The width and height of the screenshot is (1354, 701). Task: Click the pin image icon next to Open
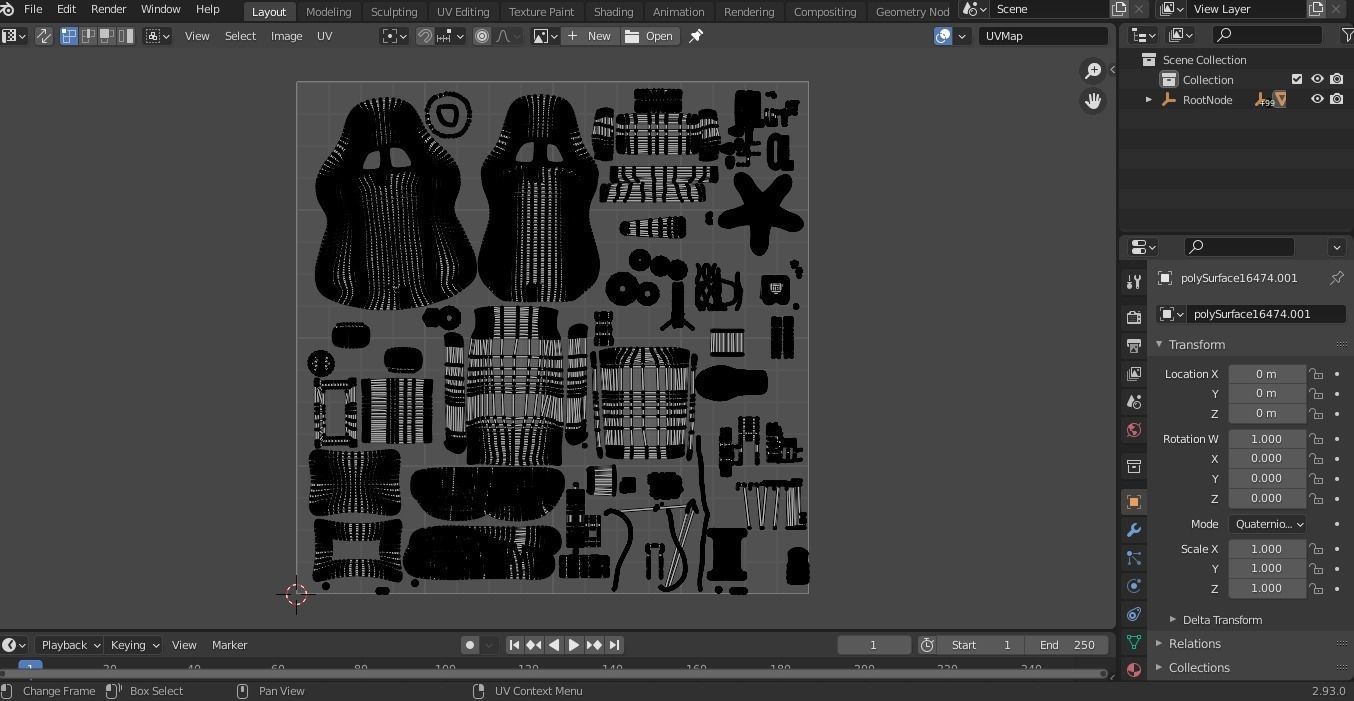coord(696,36)
